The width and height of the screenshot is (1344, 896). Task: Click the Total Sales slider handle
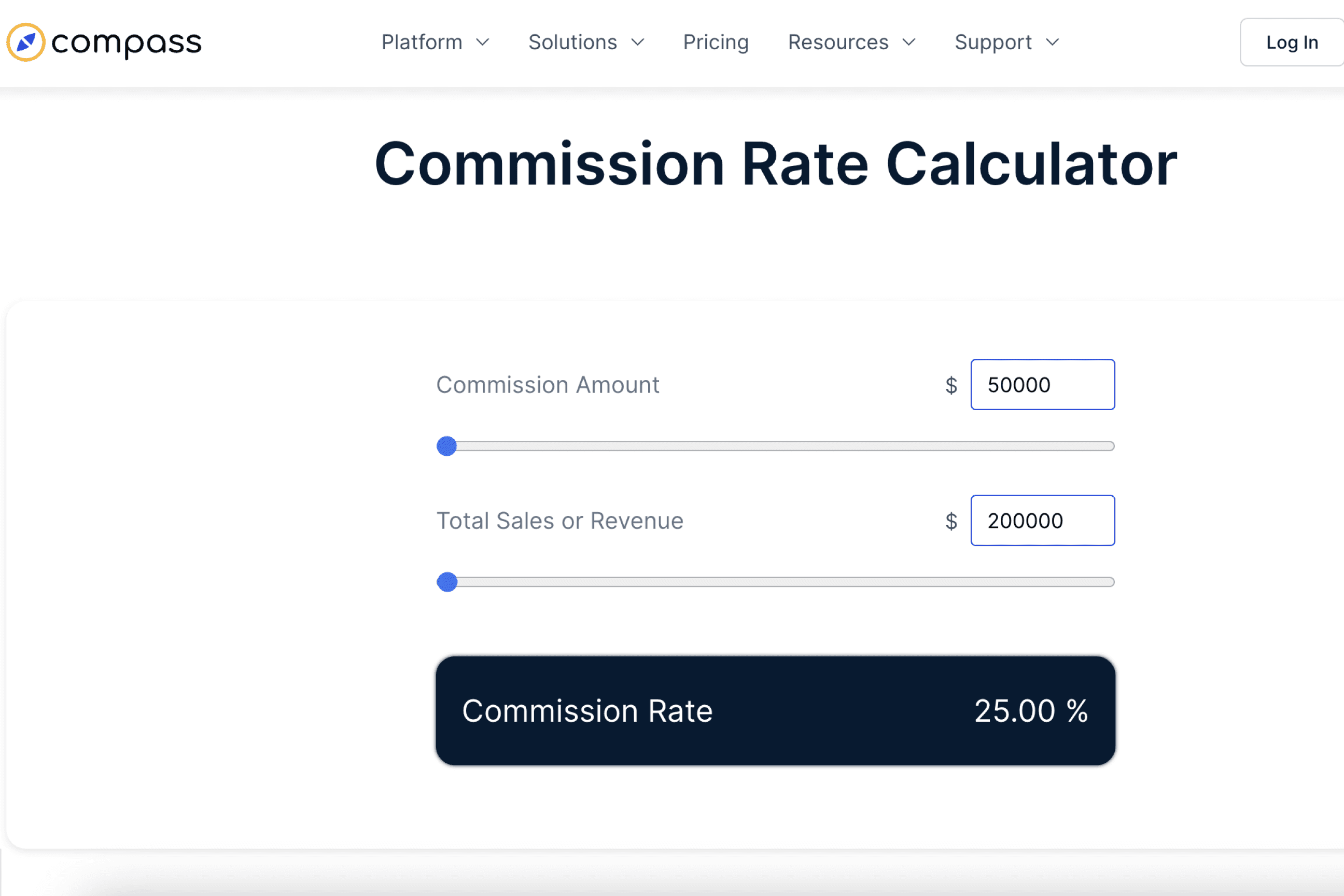447,582
